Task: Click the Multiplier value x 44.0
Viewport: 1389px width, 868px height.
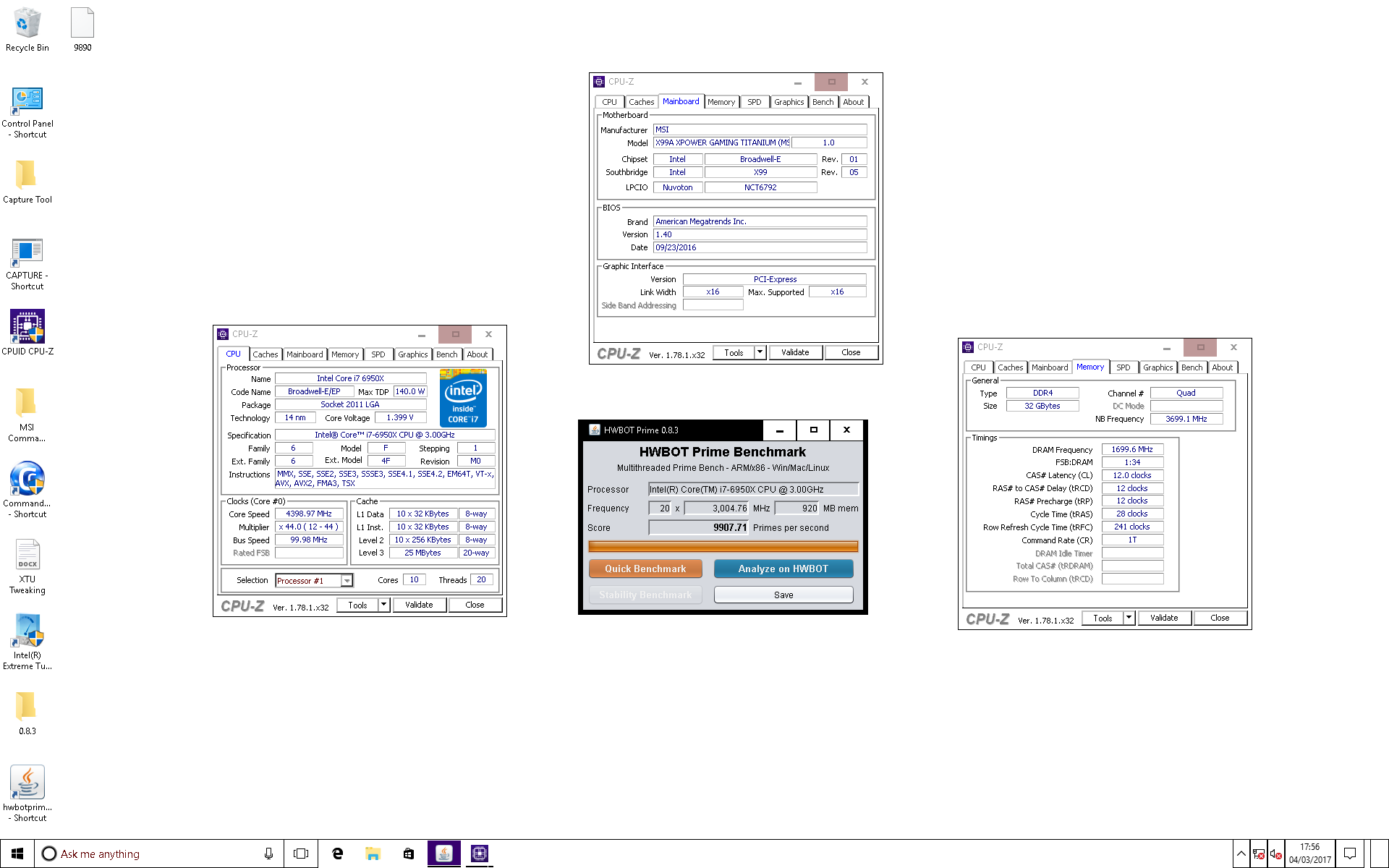Action: click(x=309, y=527)
